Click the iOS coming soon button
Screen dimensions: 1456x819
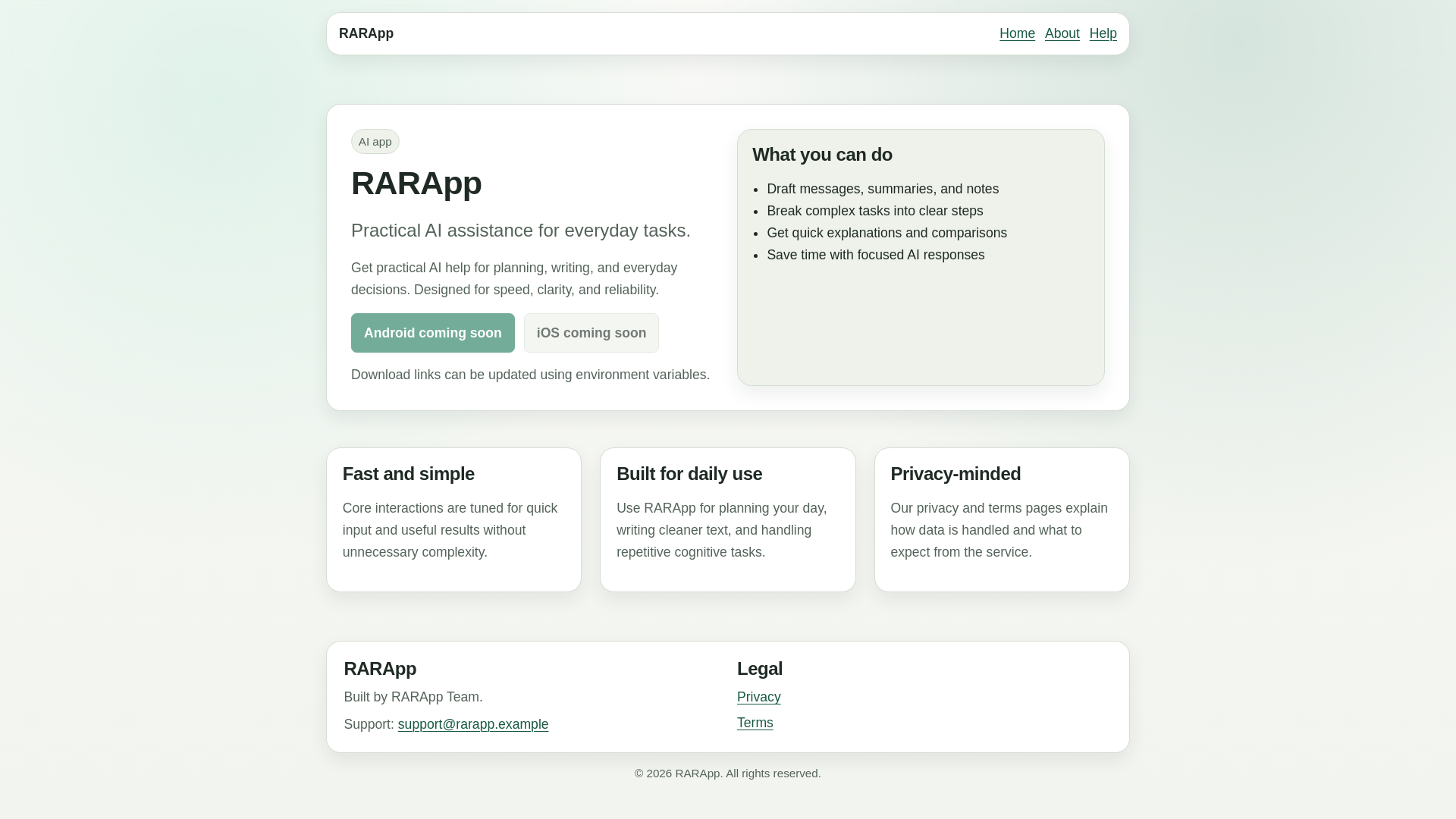(x=591, y=333)
